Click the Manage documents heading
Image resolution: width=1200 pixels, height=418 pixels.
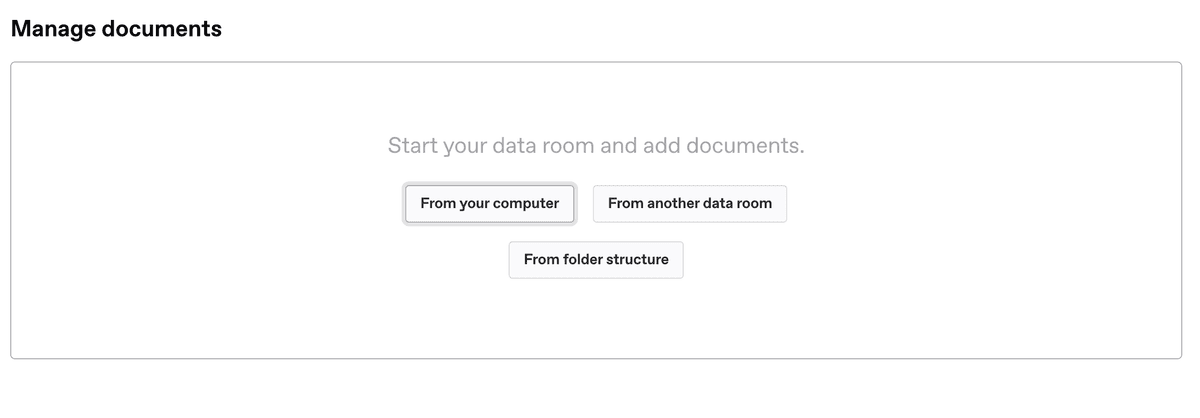click(116, 29)
